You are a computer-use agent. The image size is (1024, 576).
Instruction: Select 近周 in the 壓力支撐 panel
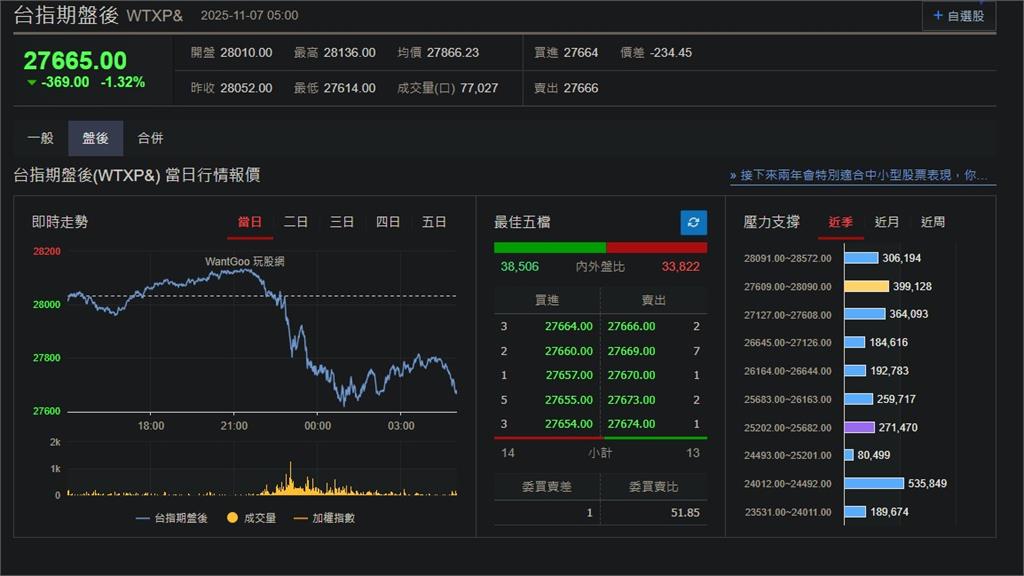933,222
